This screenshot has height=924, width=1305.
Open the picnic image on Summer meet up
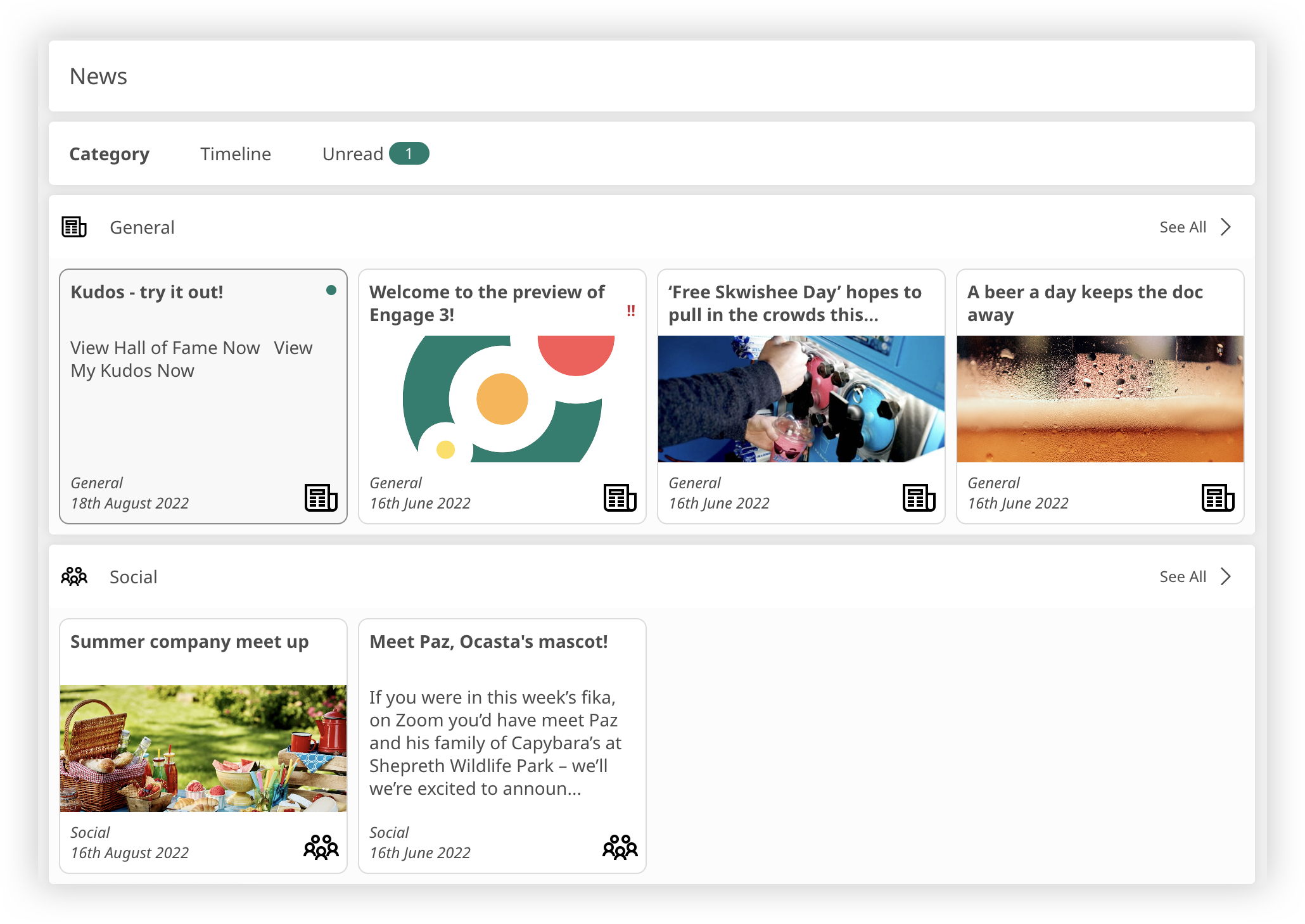click(x=203, y=748)
